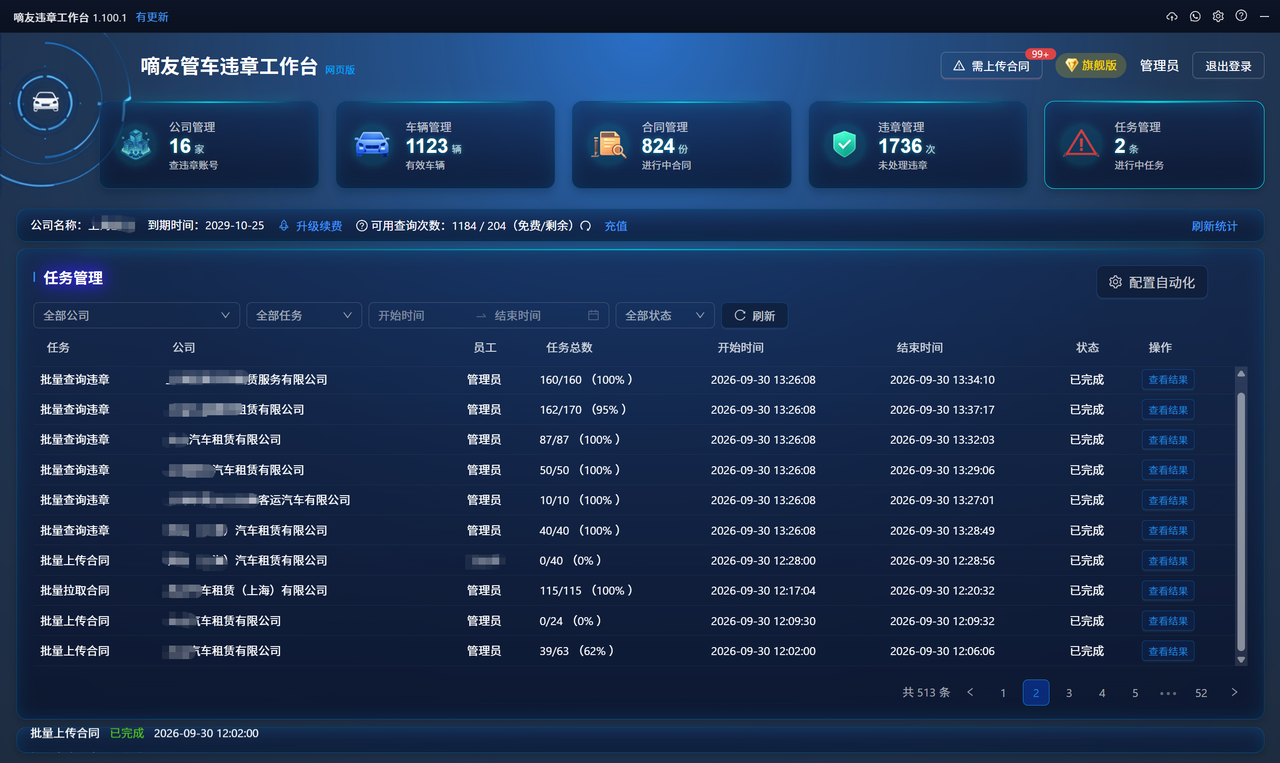The image size is (1280, 763).
Task: Click the 升级续费 link
Action: coord(319,226)
